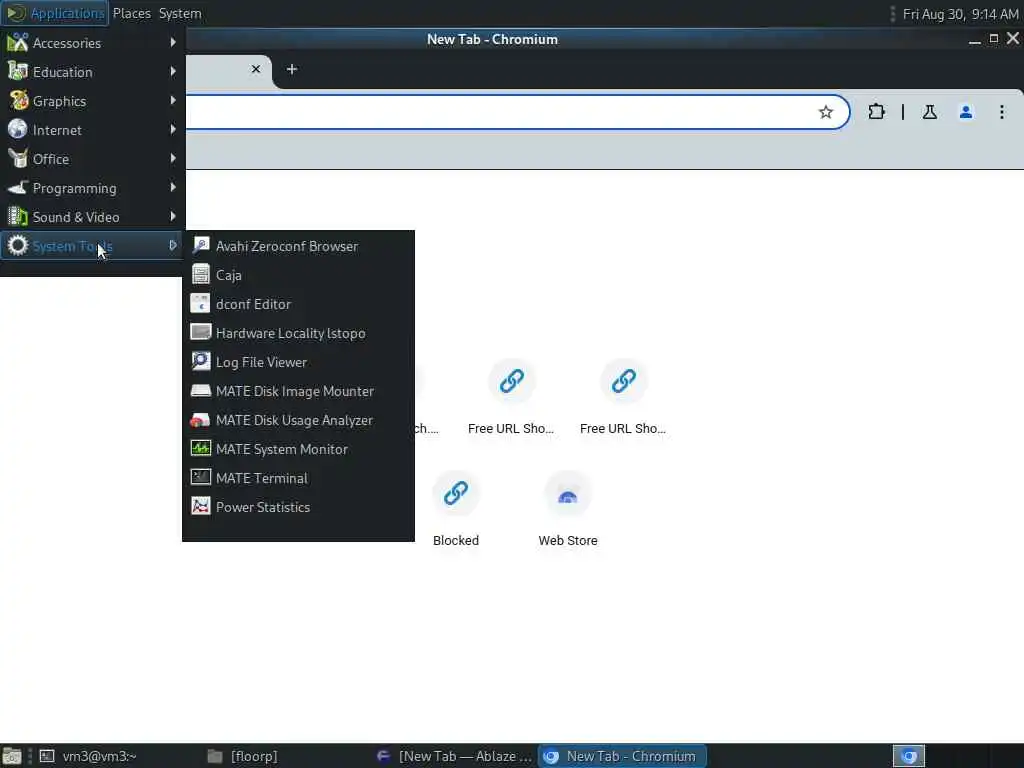
Task: Open Log File Viewer
Action: (x=298, y=362)
